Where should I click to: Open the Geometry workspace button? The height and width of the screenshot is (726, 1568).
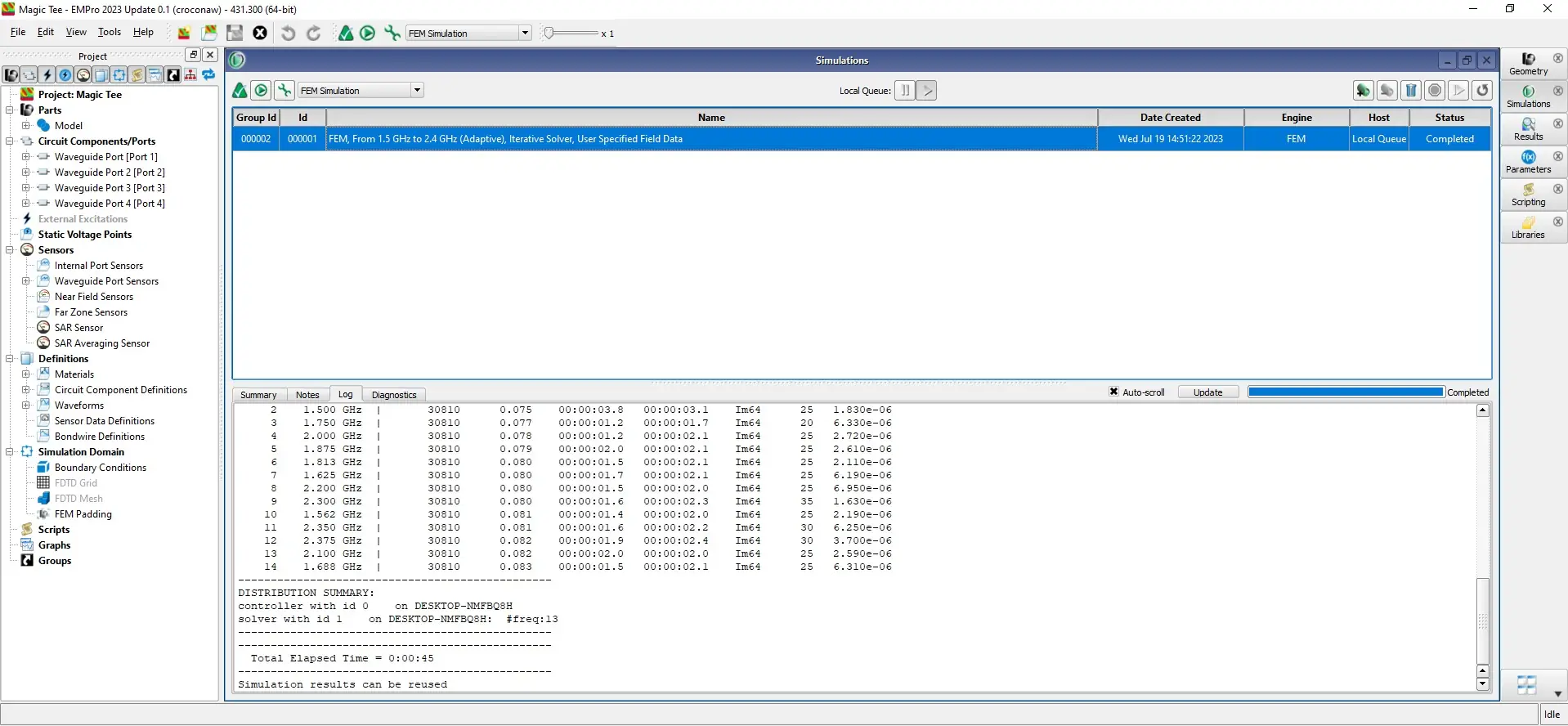pos(1528,64)
